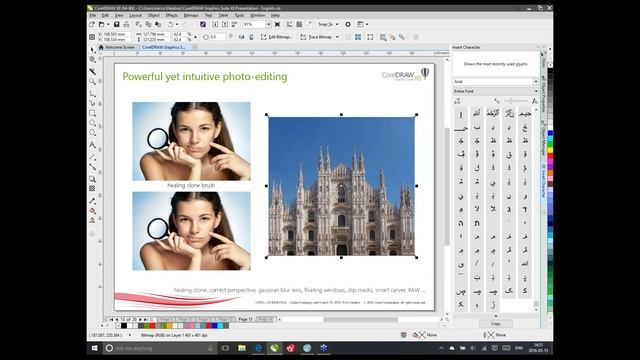Select the Shape tool in the toolbox

pyautogui.click(x=93, y=60)
